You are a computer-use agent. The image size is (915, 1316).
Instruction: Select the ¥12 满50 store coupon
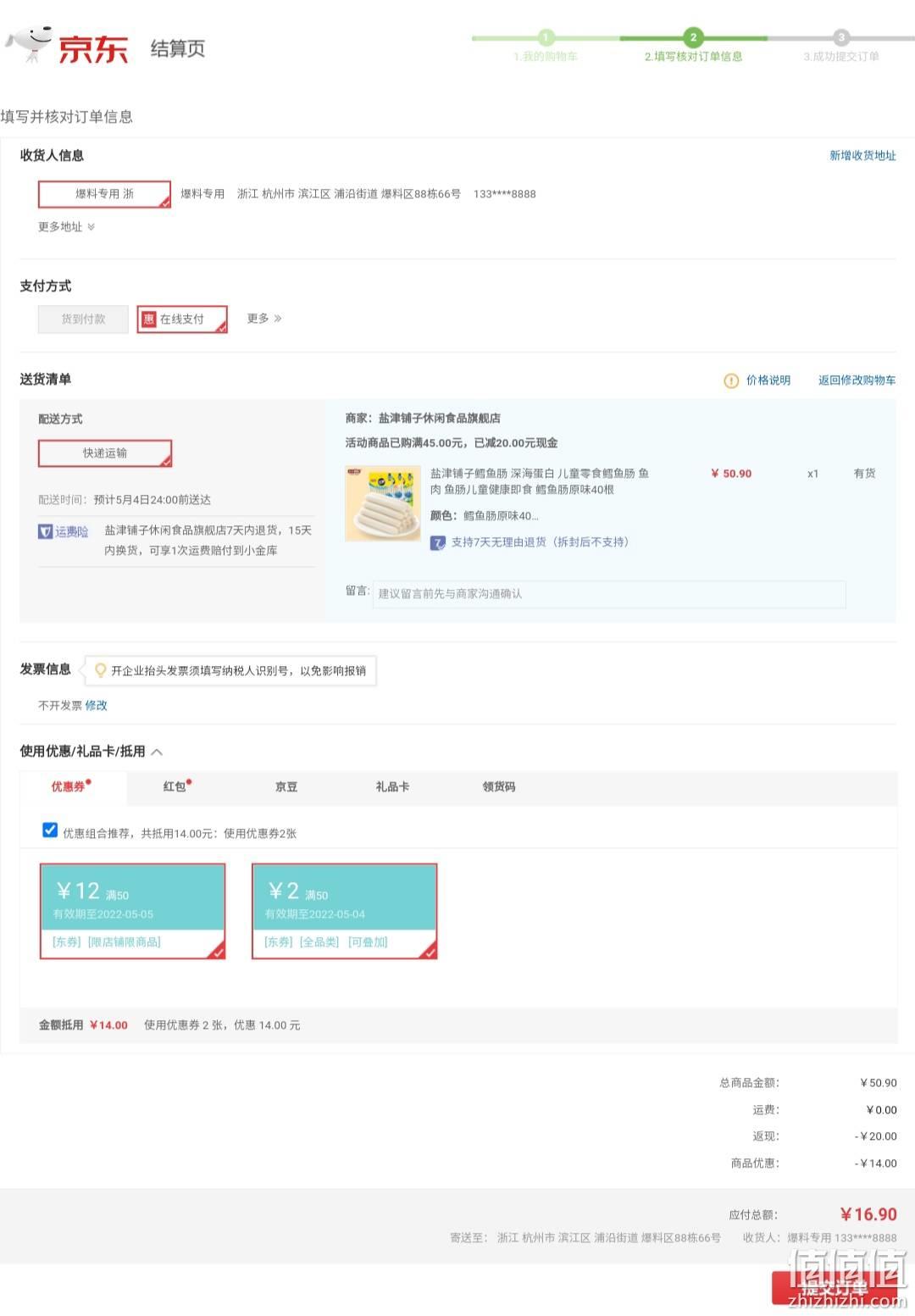click(133, 911)
